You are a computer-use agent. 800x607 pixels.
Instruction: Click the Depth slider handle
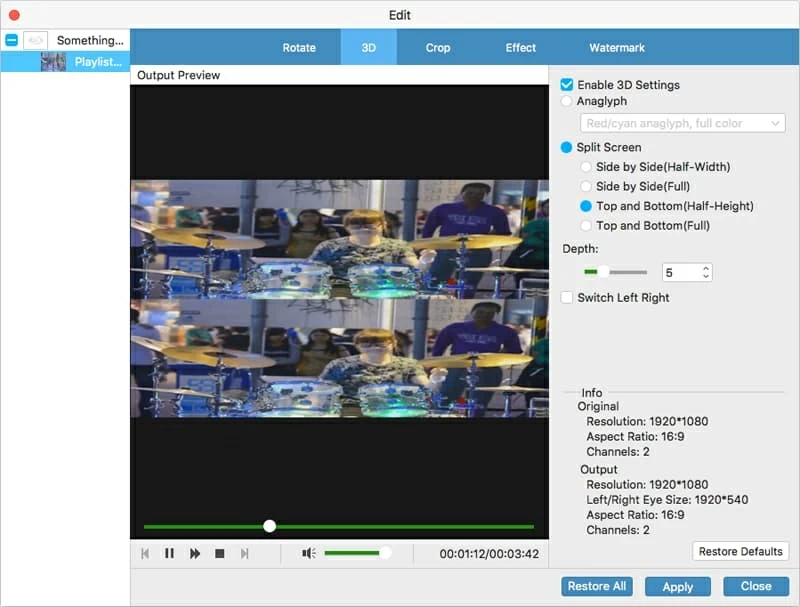[603, 271]
